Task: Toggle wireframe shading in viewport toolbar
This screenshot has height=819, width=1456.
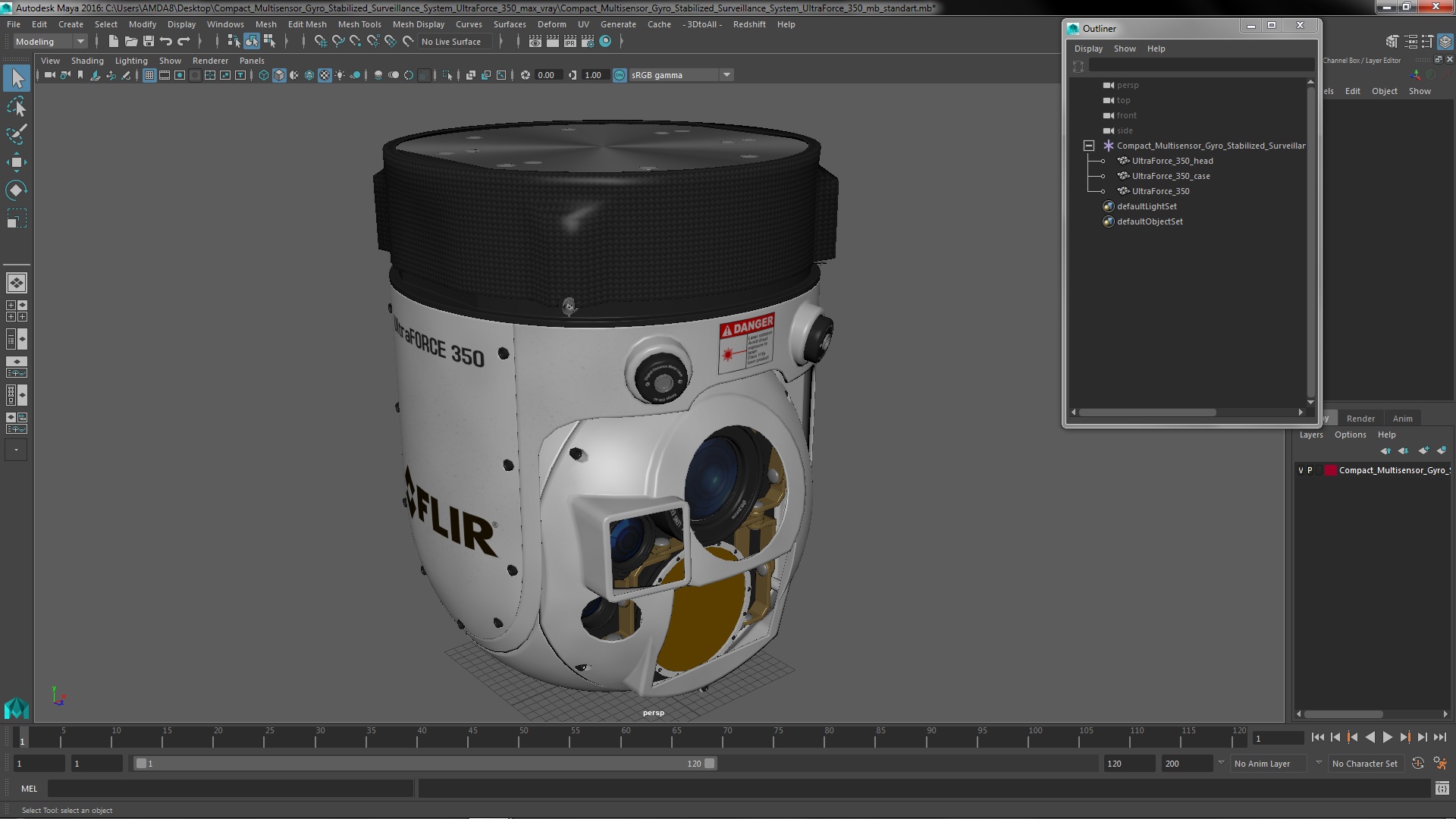Action: coord(264,75)
